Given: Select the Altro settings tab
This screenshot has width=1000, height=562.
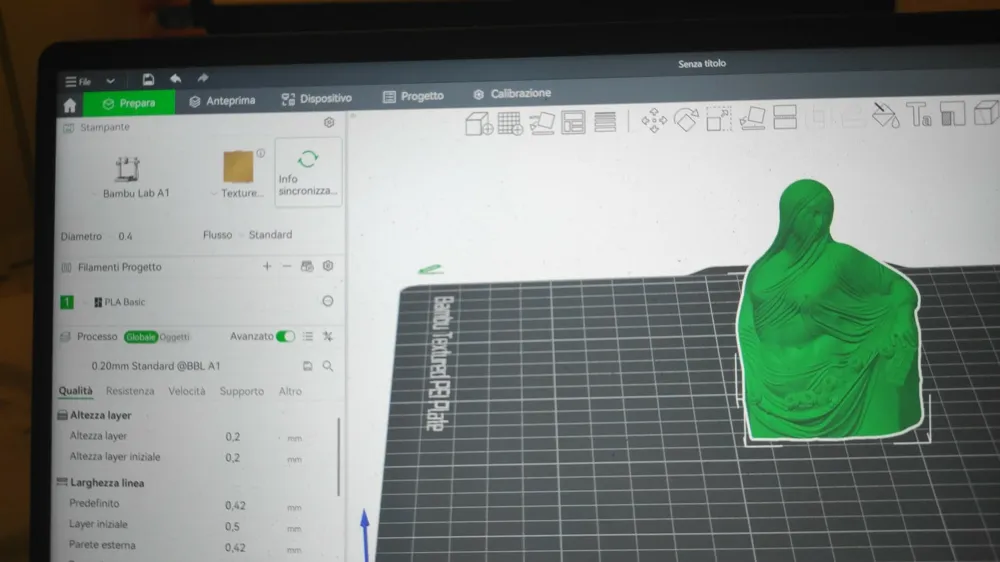Looking at the screenshot, I should pos(290,391).
